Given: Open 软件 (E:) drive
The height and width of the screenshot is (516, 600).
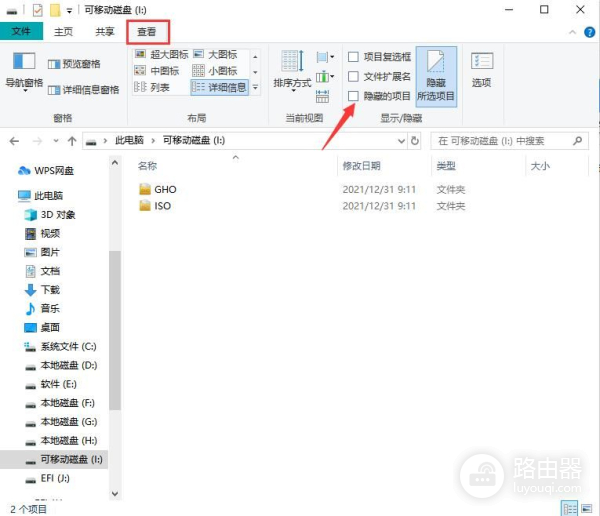Looking at the screenshot, I should pyautogui.click(x=51, y=384).
